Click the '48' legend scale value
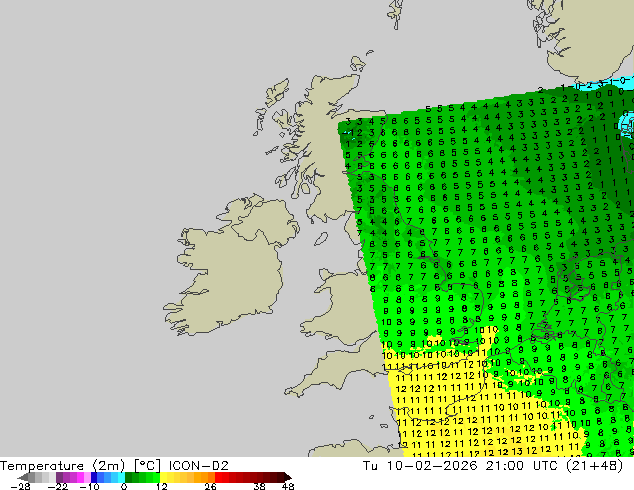 [288, 486]
